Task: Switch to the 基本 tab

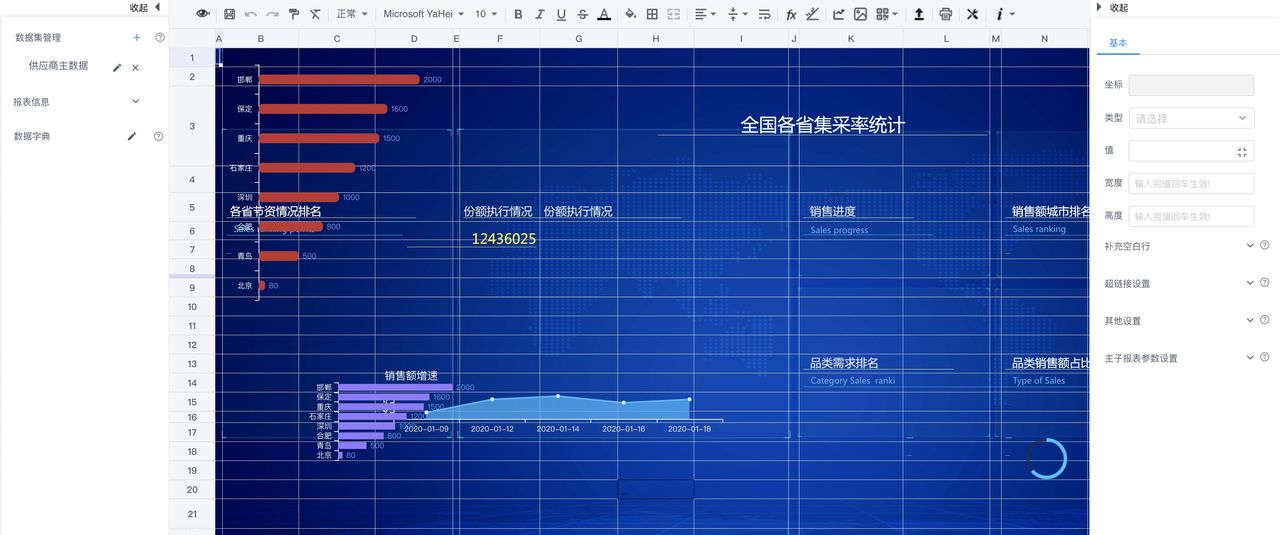Action: pyautogui.click(x=1118, y=43)
